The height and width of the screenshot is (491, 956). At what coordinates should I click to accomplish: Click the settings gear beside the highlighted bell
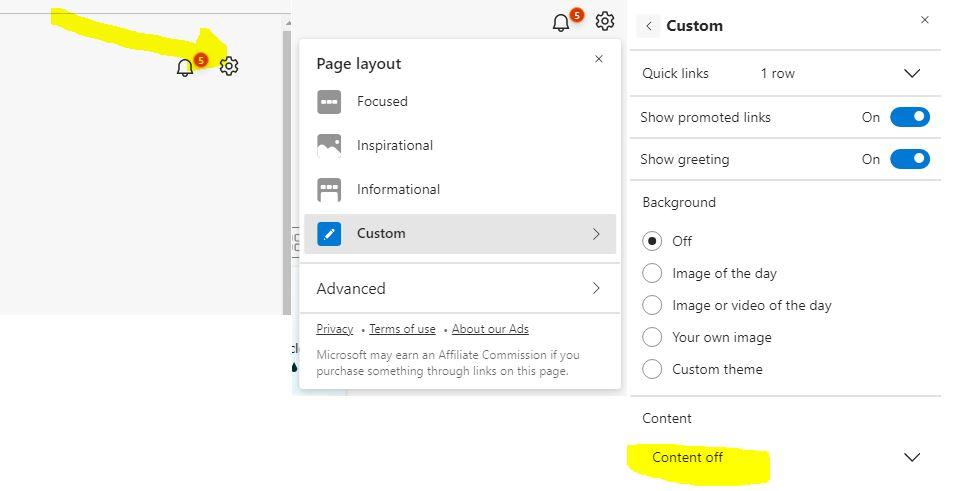coord(229,66)
